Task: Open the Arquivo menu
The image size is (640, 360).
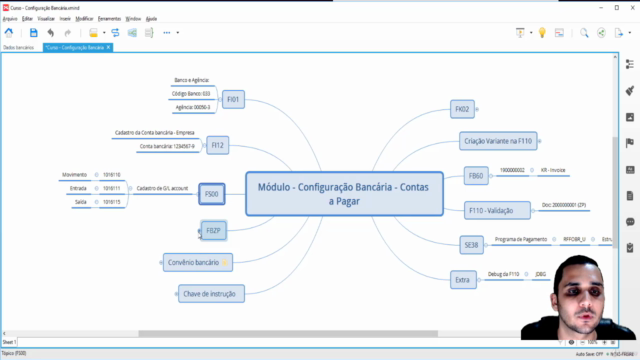Action: pyautogui.click(x=10, y=19)
